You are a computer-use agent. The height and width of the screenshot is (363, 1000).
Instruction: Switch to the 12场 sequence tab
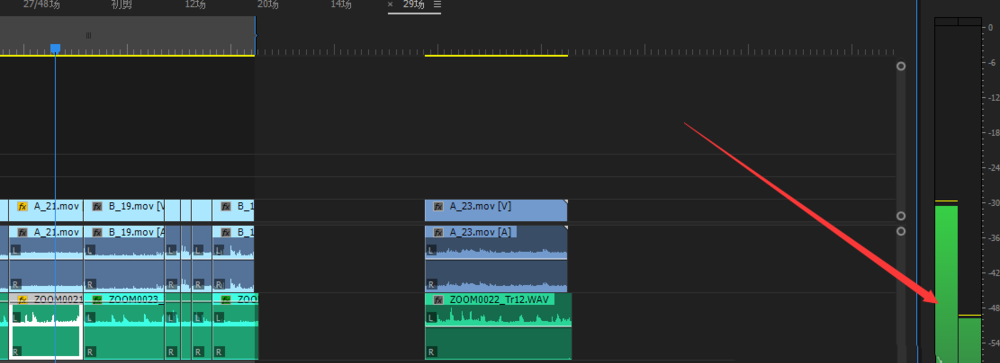(195, 4)
